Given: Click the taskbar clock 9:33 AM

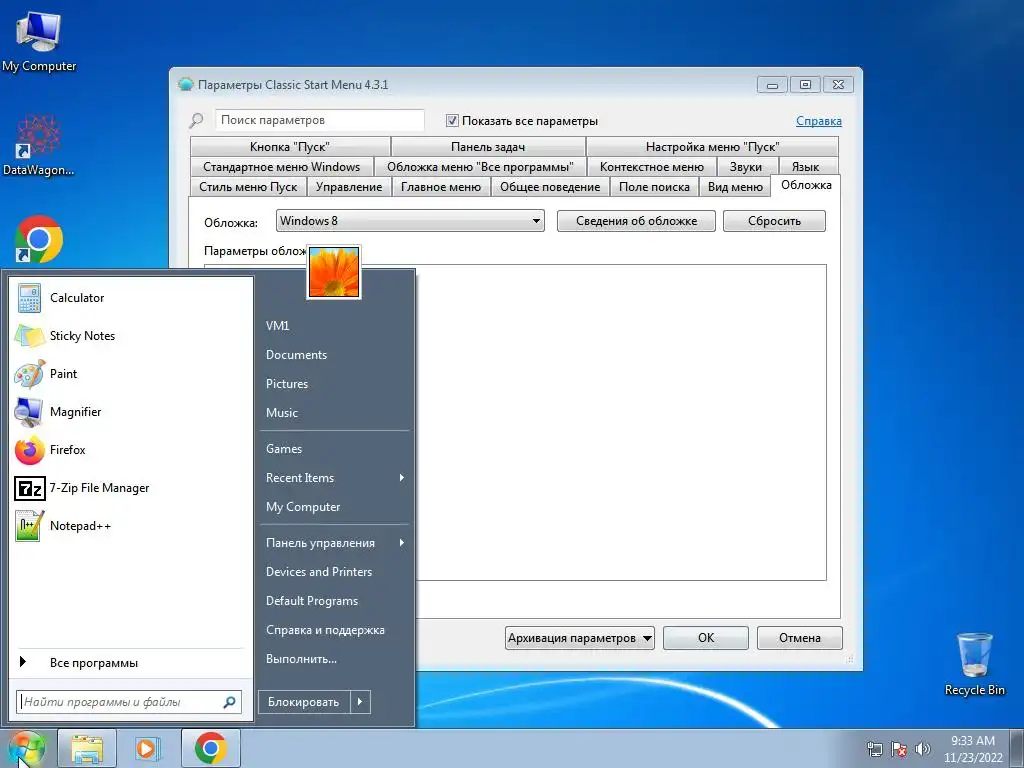Looking at the screenshot, I should point(973,748).
